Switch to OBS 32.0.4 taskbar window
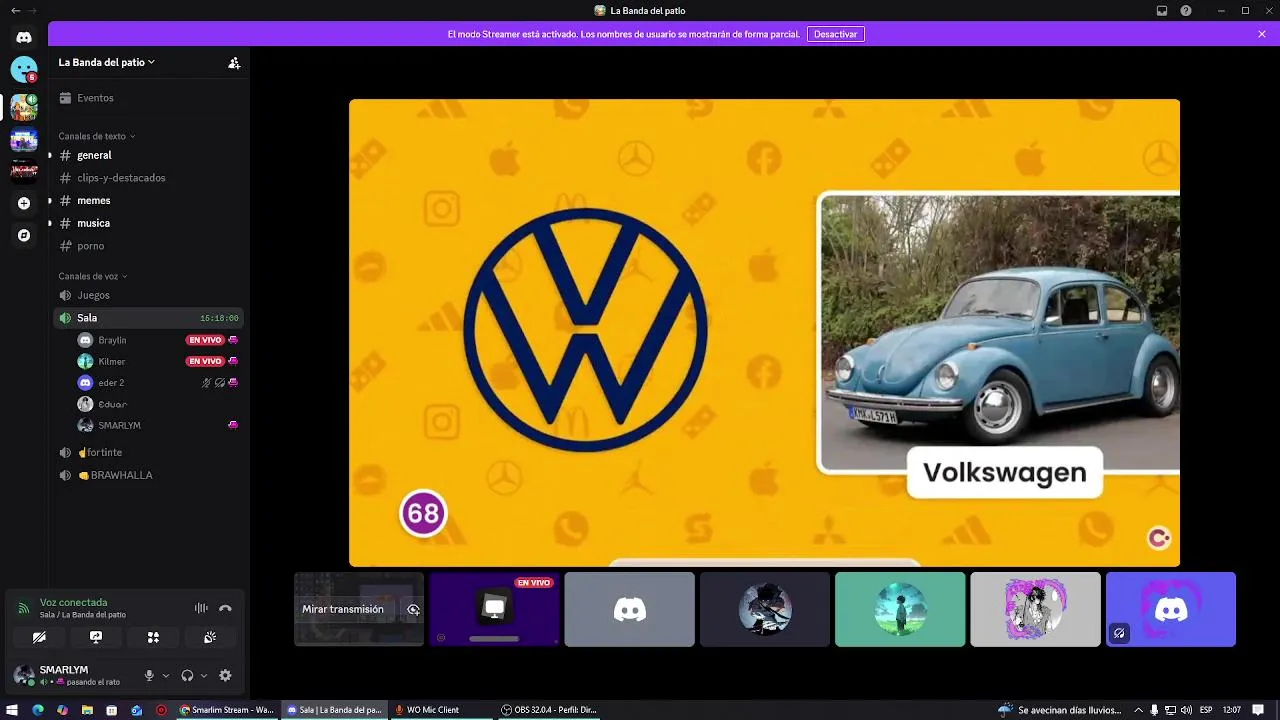 coord(549,710)
